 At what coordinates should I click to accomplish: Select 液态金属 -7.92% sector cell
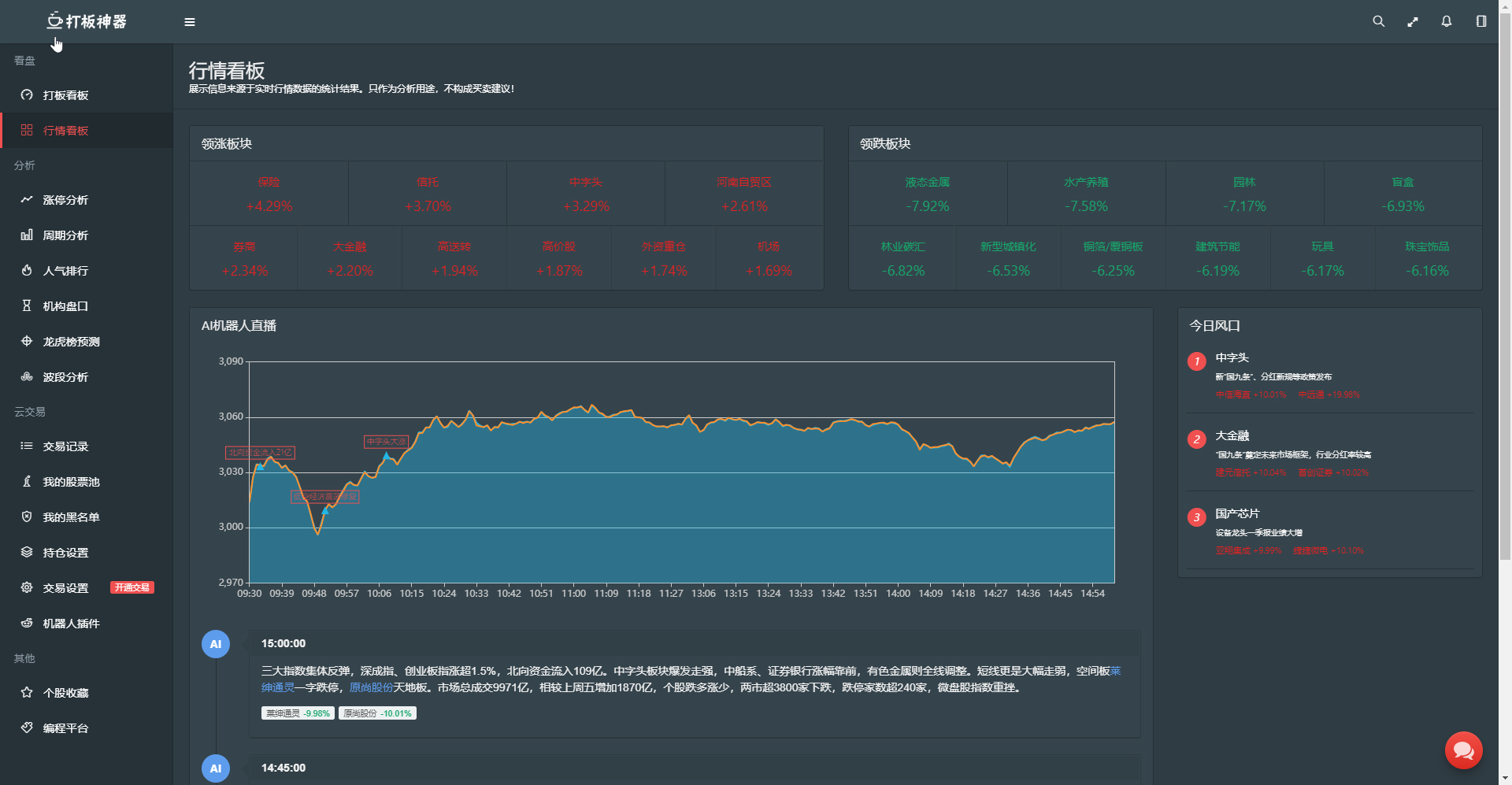pos(928,194)
